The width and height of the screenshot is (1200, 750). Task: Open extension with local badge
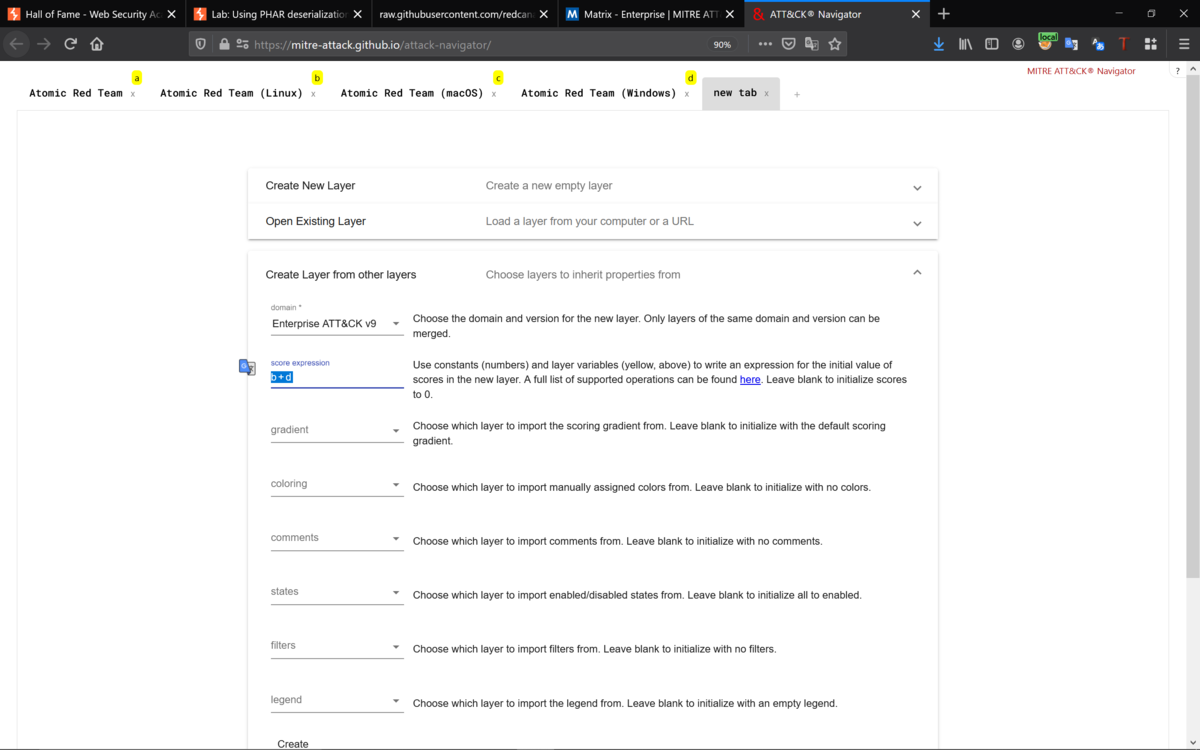click(x=1046, y=42)
